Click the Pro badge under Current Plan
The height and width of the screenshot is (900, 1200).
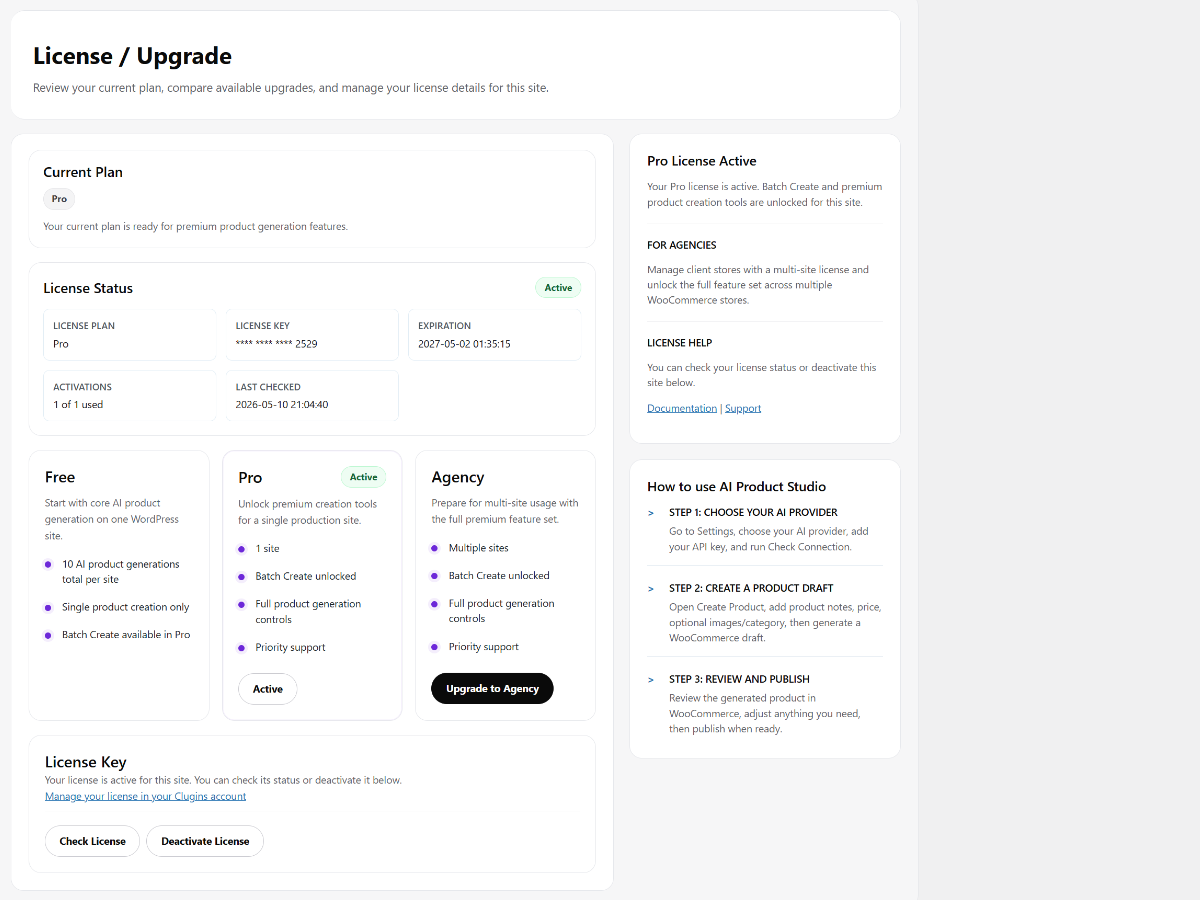click(x=59, y=199)
